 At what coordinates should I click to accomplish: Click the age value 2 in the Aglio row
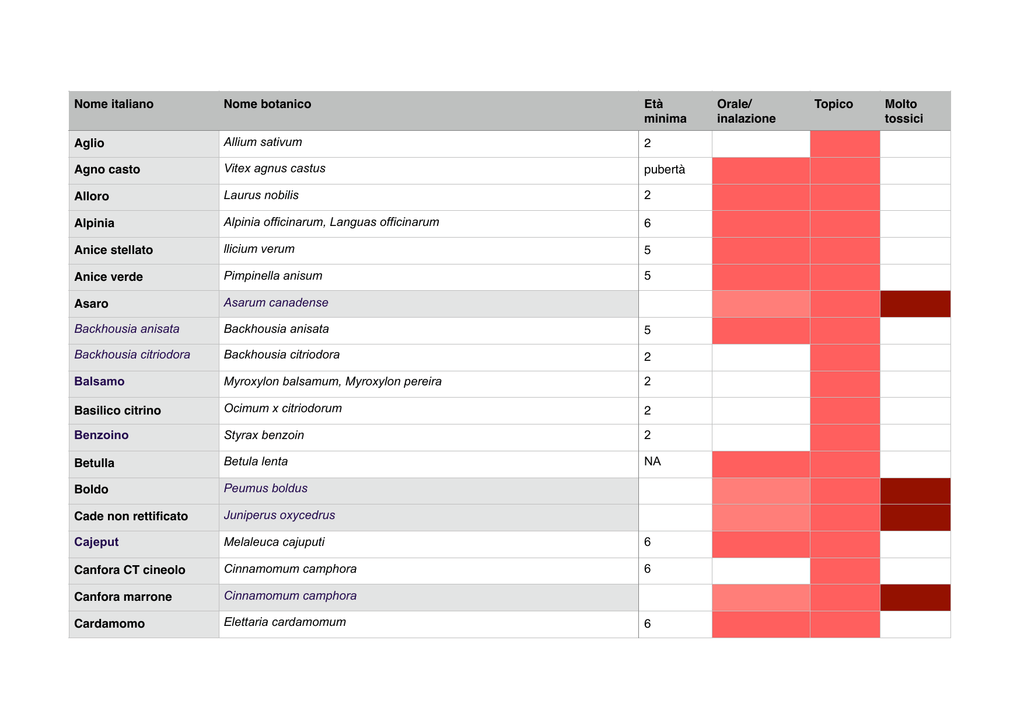647,143
